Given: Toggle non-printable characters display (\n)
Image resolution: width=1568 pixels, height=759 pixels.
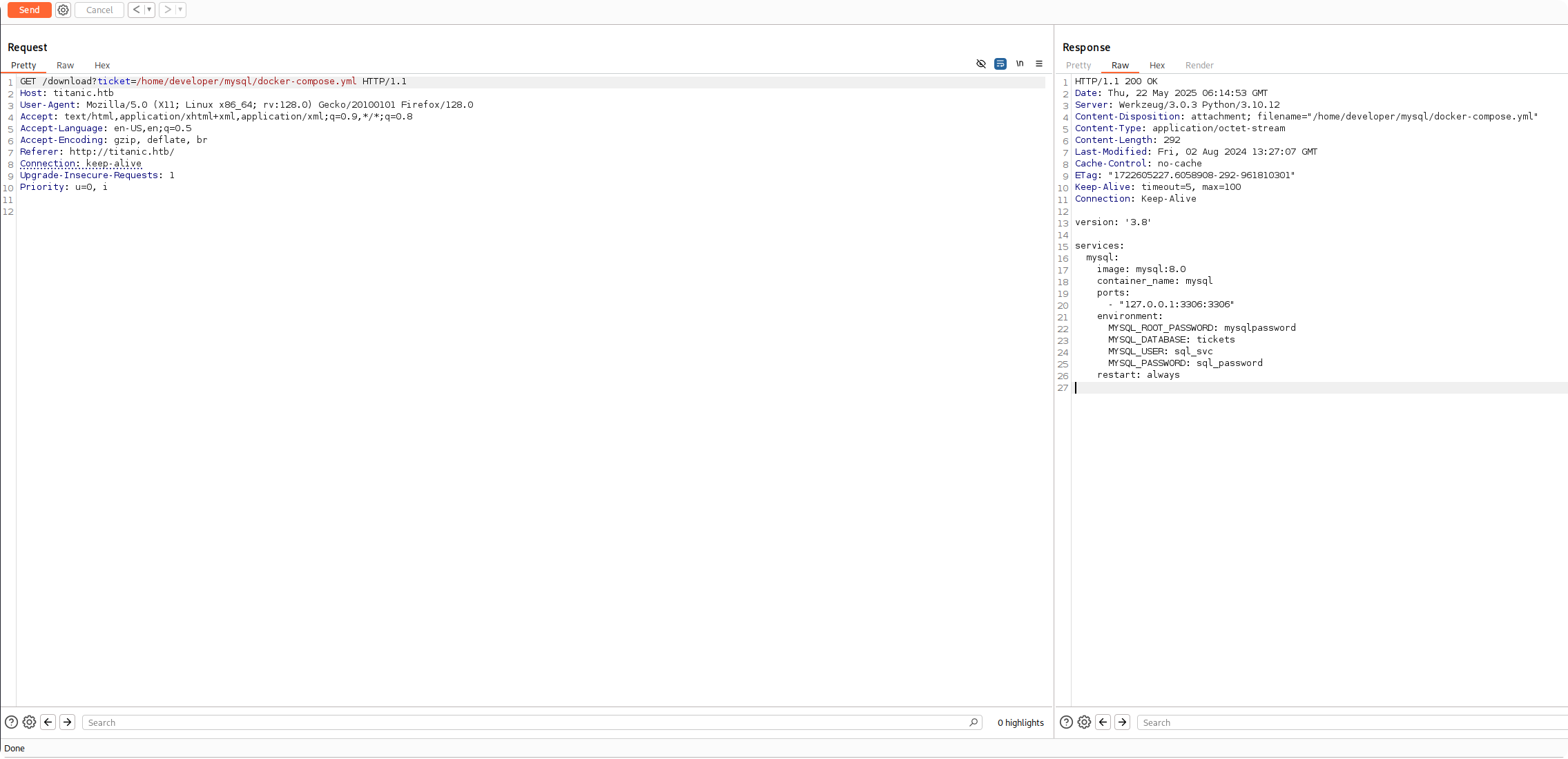Looking at the screenshot, I should click(x=1019, y=64).
